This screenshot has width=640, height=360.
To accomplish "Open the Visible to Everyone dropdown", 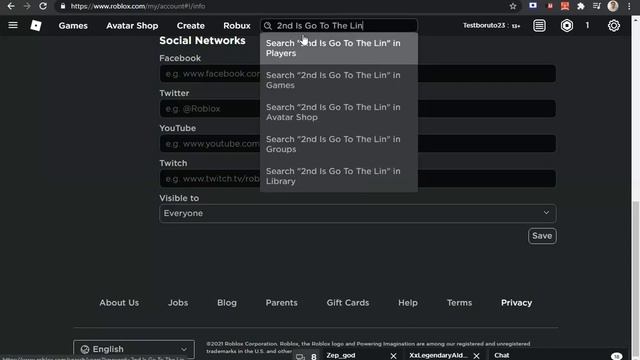I will (x=357, y=213).
